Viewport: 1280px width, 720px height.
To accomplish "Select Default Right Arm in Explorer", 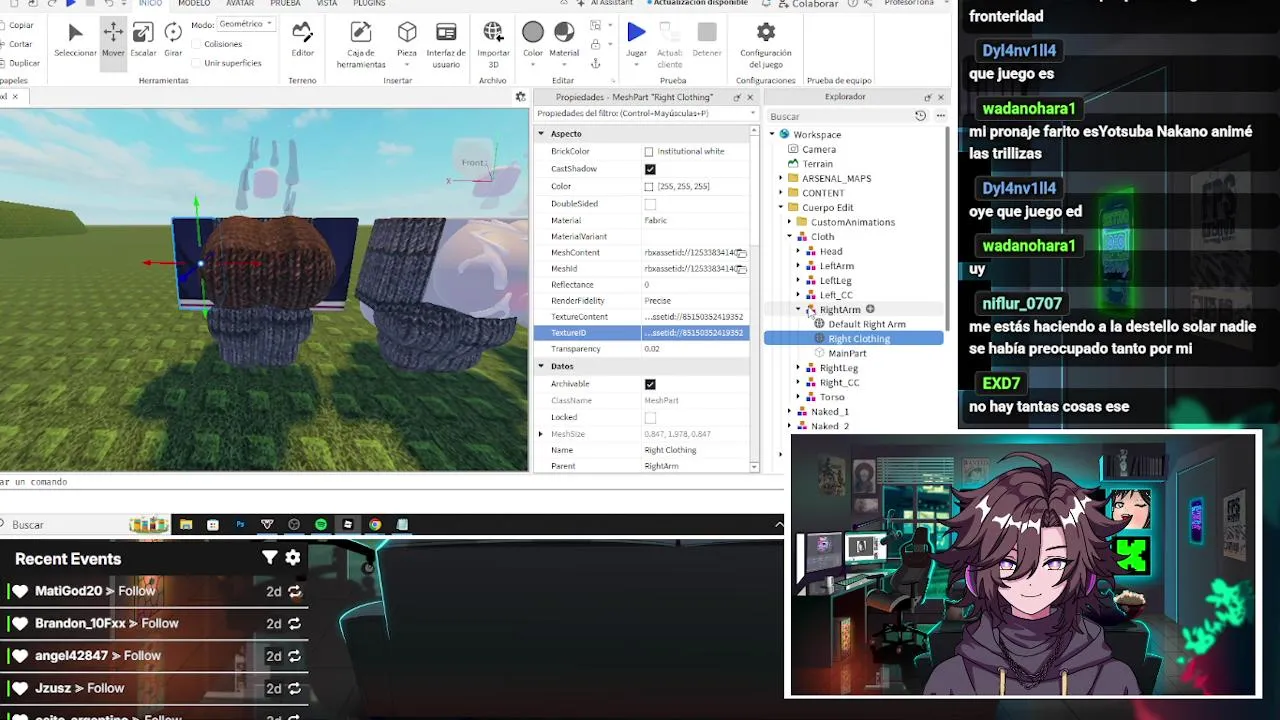I will click(867, 324).
